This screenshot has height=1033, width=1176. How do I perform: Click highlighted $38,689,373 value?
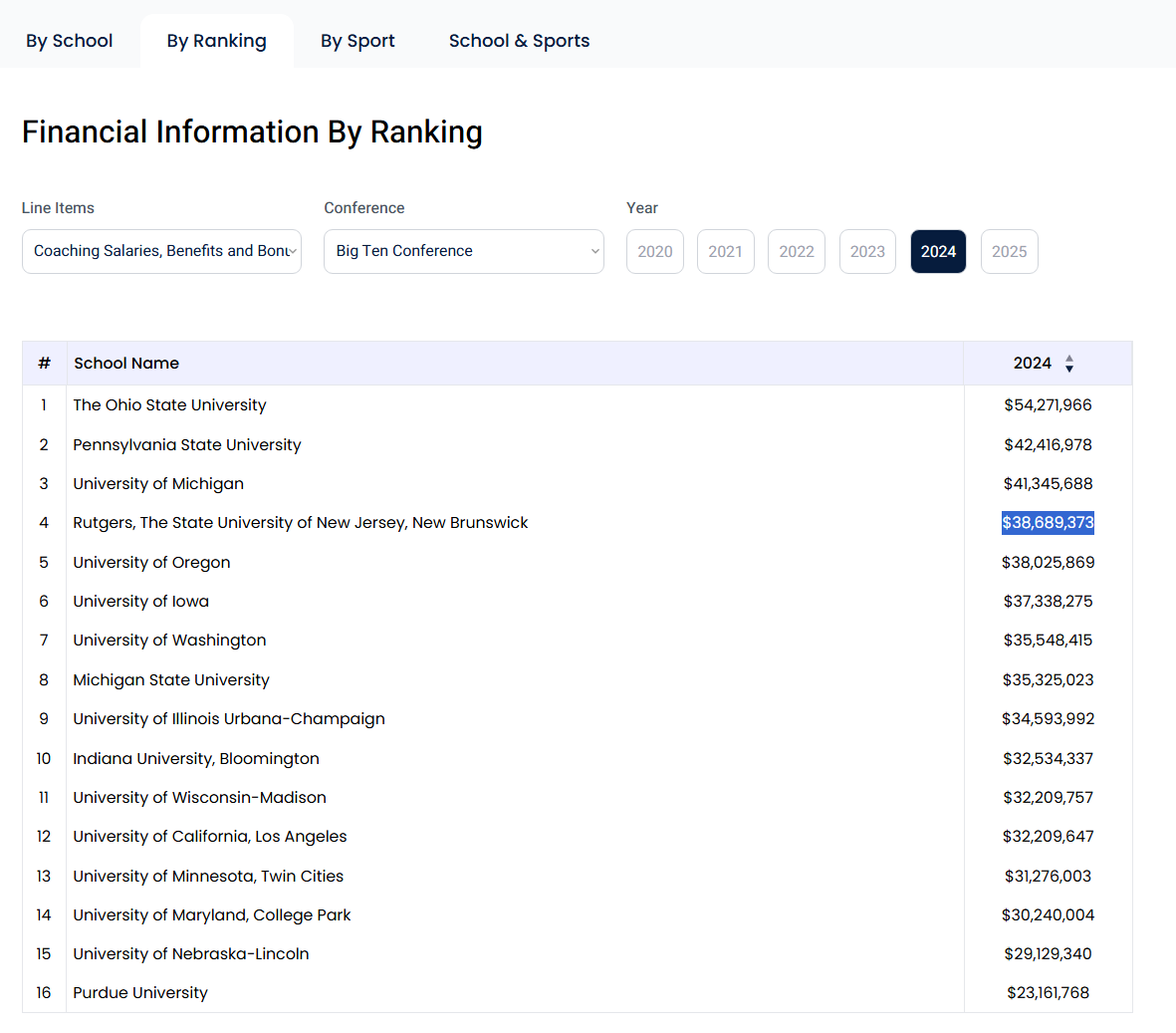tap(1048, 523)
